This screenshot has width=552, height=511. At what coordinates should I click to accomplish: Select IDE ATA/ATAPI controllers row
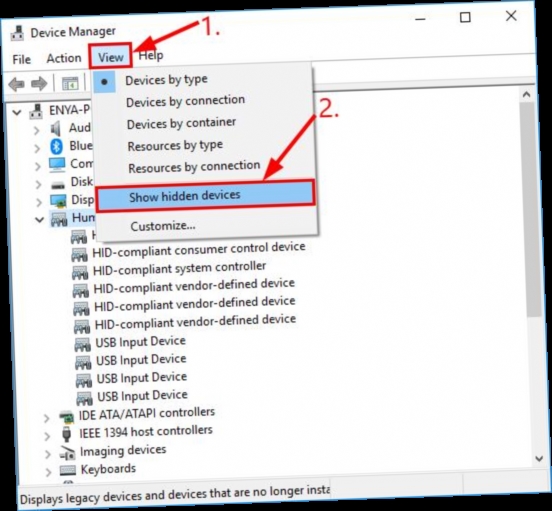147,413
